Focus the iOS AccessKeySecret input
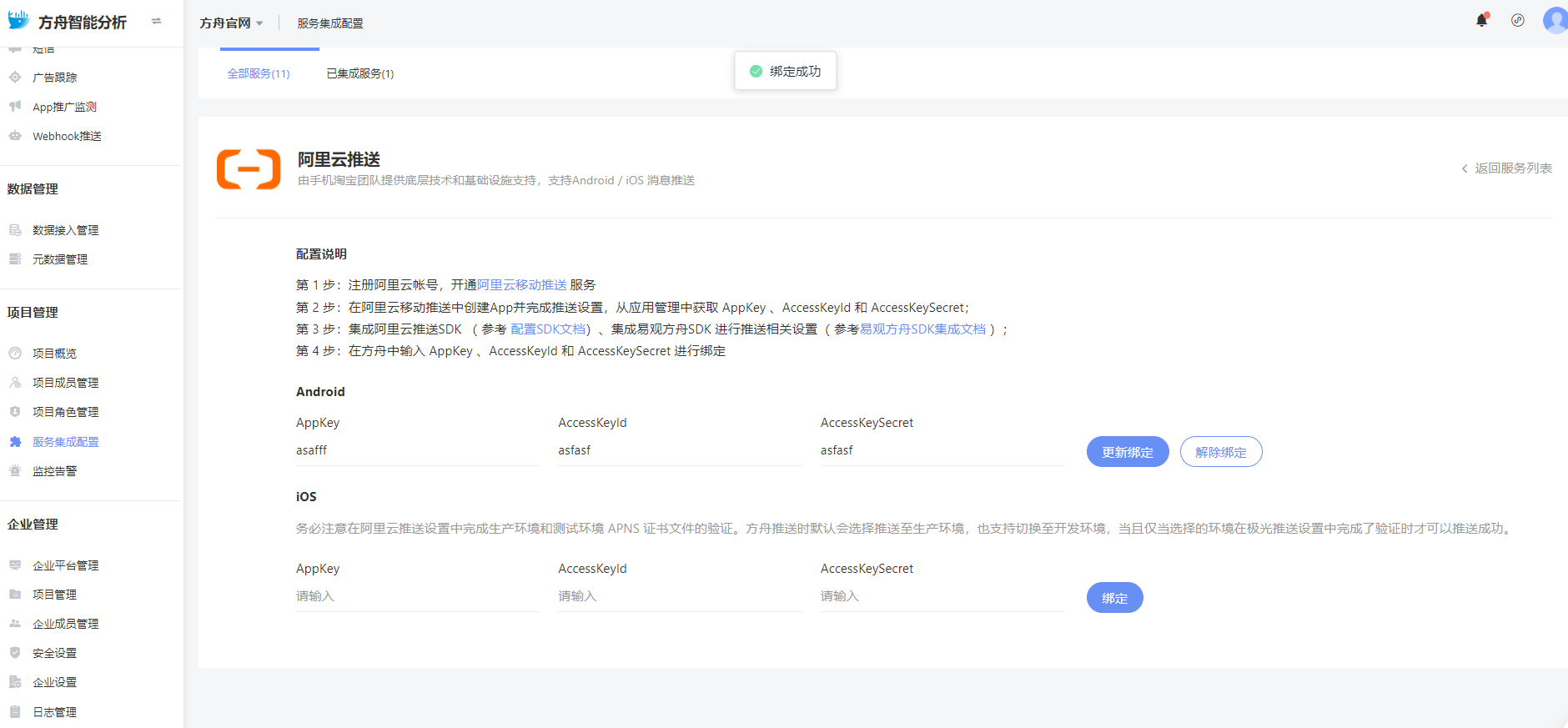The image size is (1568, 728). coord(942,597)
